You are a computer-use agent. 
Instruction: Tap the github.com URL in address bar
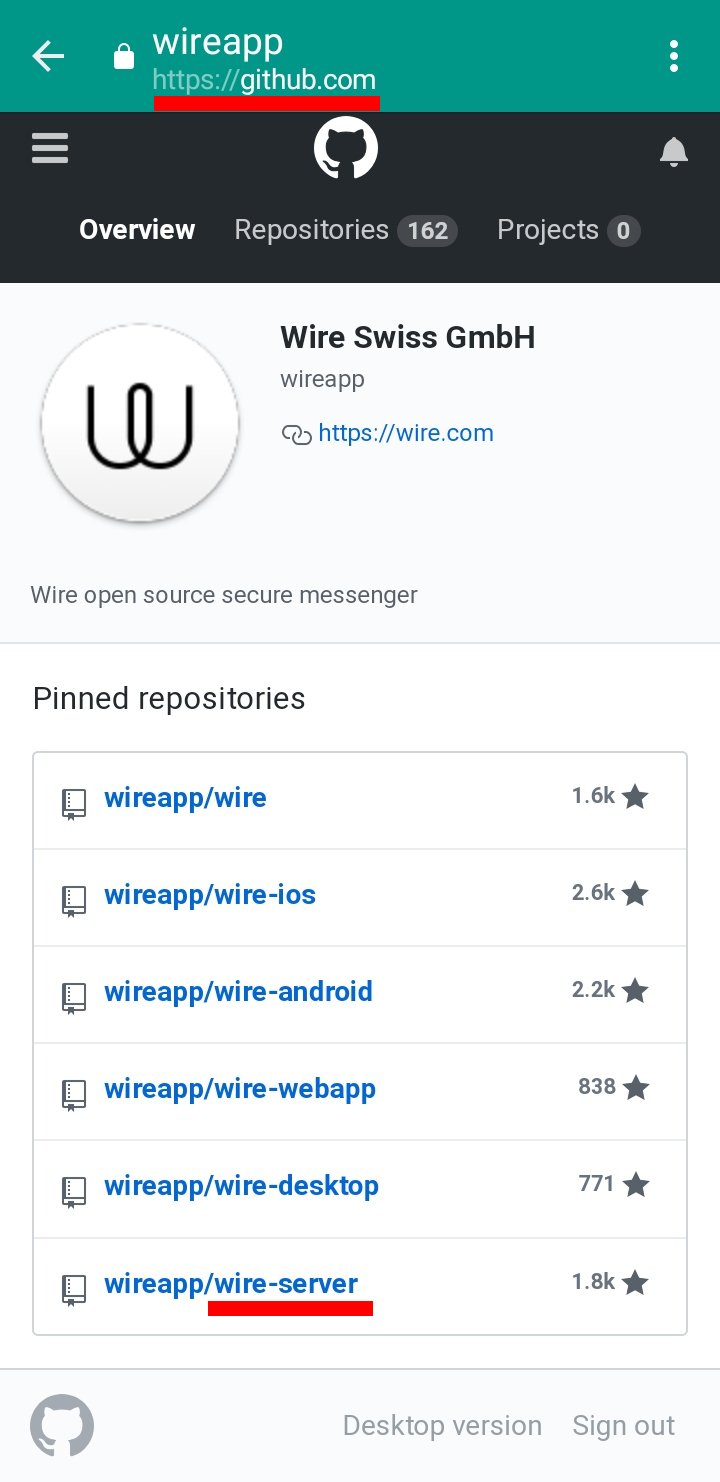(265, 80)
